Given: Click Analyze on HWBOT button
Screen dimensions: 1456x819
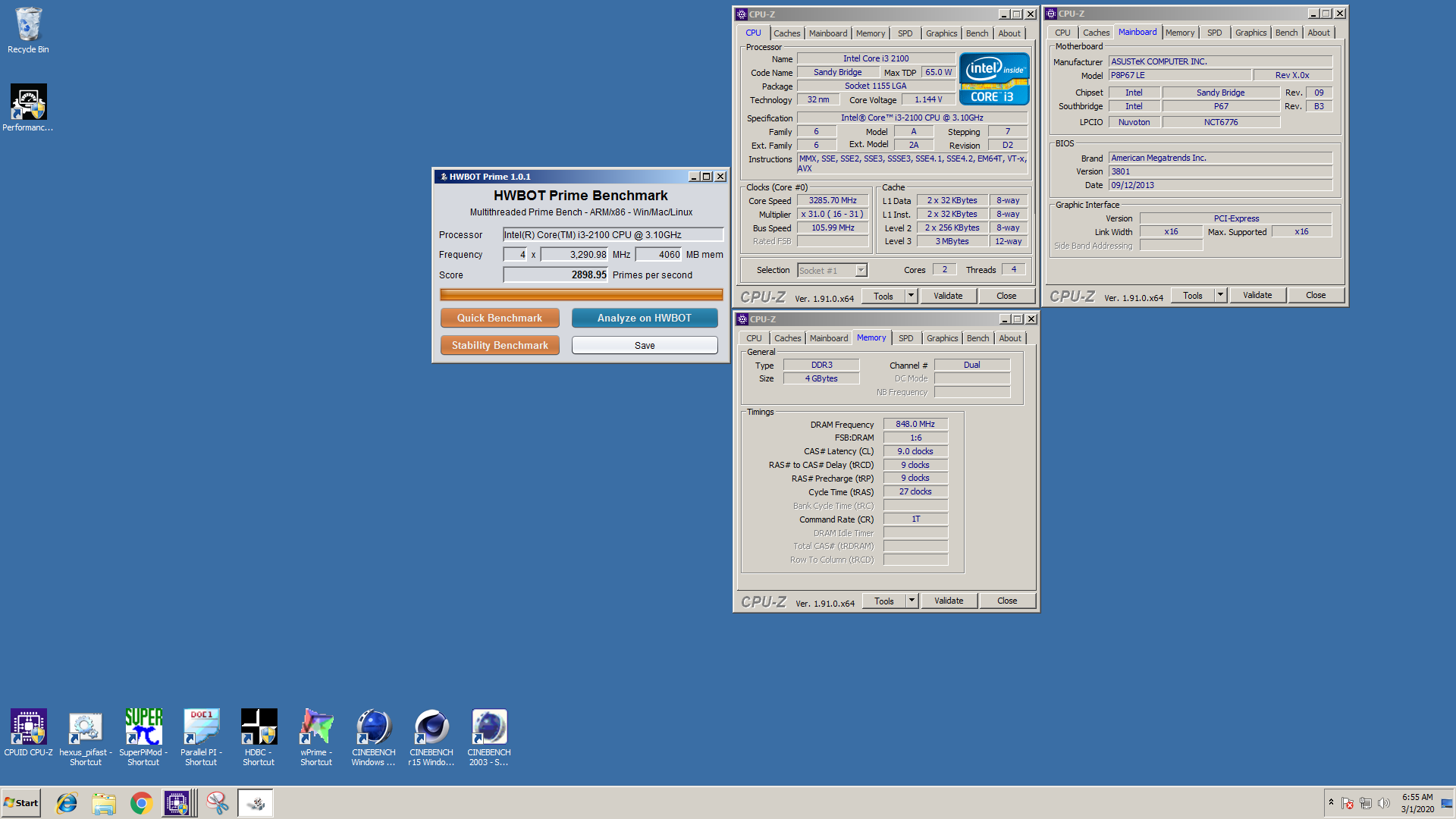Looking at the screenshot, I should pyautogui.click(x=645, y=318).
